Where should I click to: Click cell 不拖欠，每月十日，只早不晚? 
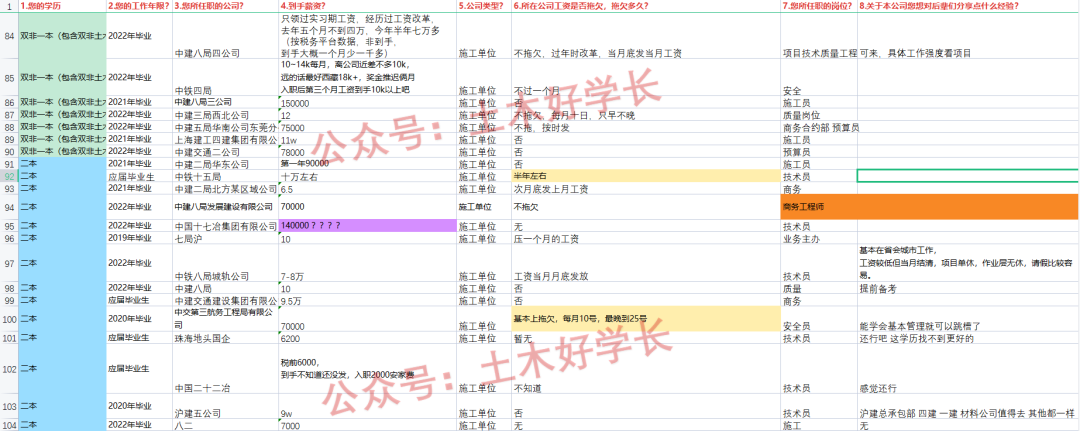click(x=646, y=114)
